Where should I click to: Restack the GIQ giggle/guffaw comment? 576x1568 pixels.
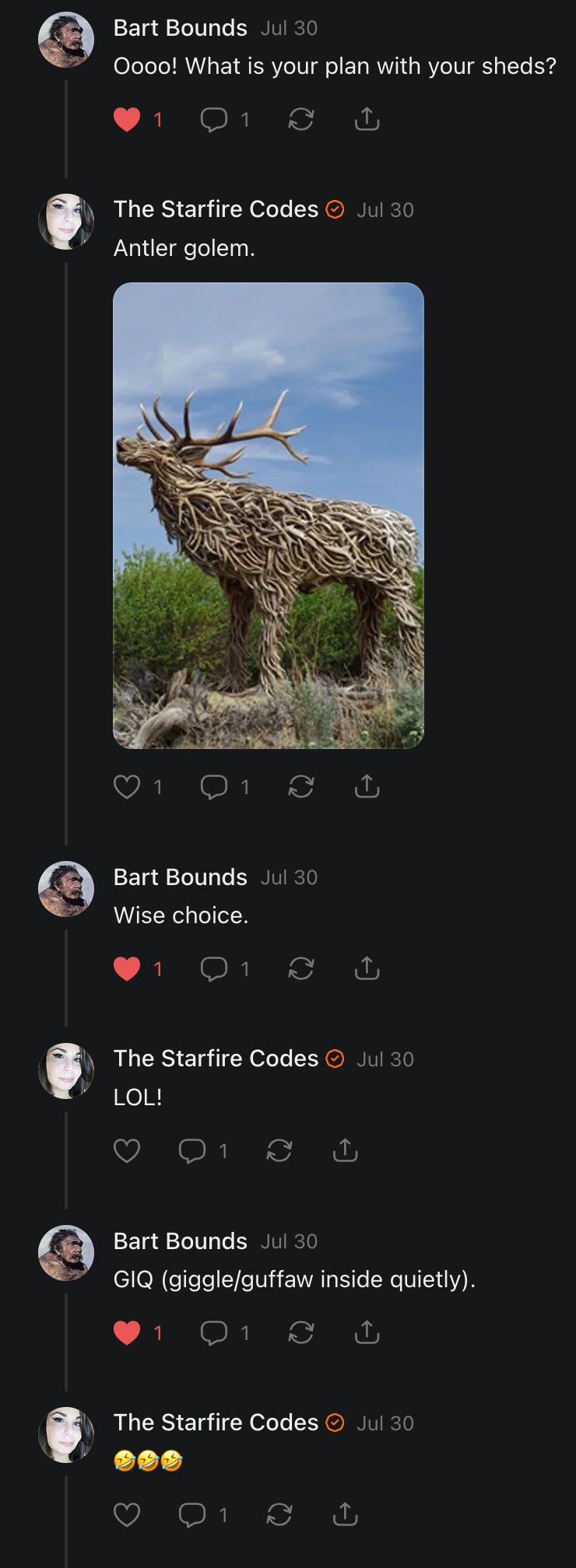pos(301,1332)
